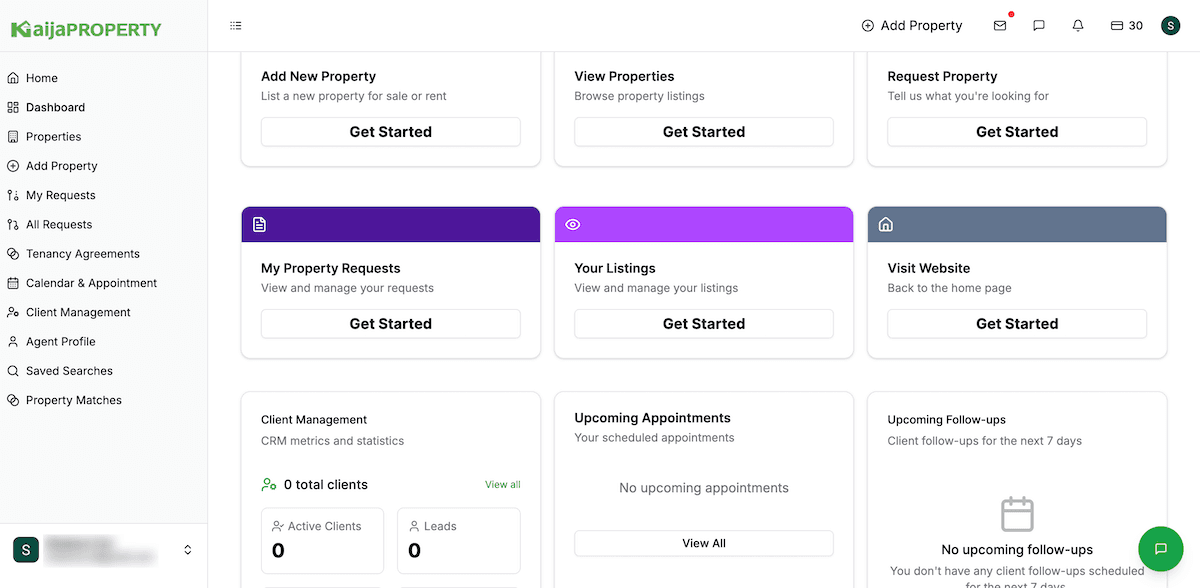
Task: Click the KaijaPROPERTY logo
Action: click(x=86, y=29)
